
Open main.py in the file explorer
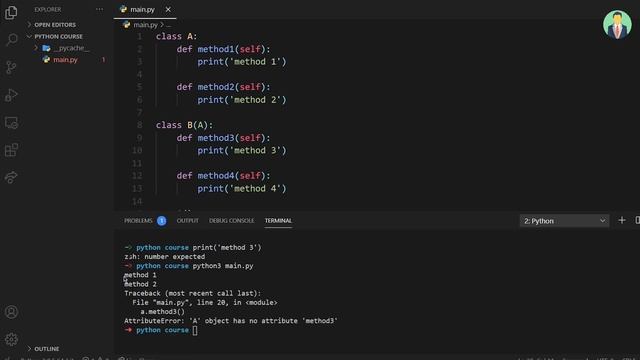[x=65, y=60]
